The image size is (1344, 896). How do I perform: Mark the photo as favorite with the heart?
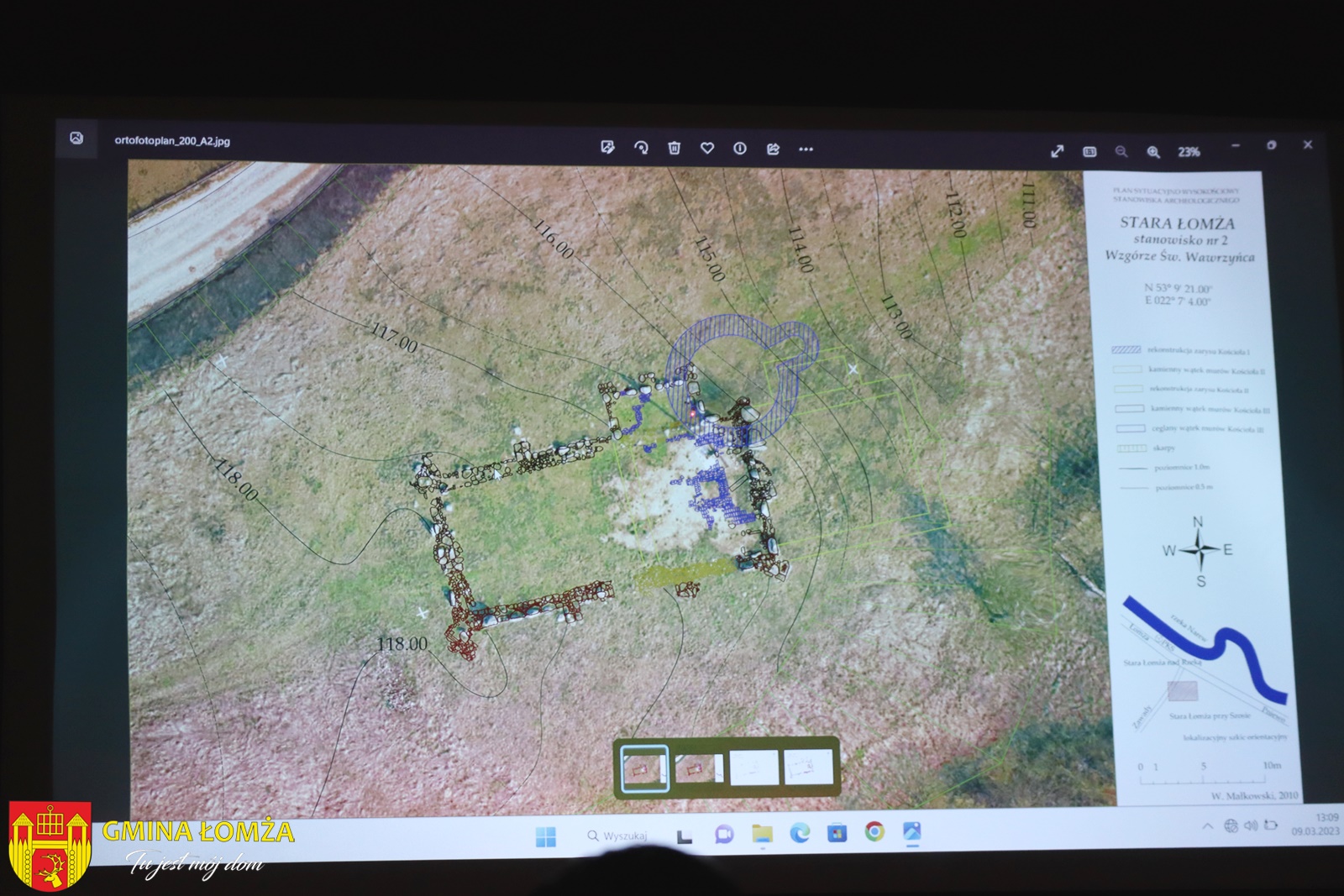click(707, 148)
